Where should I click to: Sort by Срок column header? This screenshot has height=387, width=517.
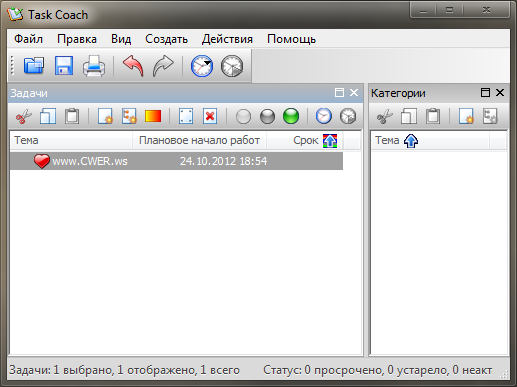click(x=305, y=140)
